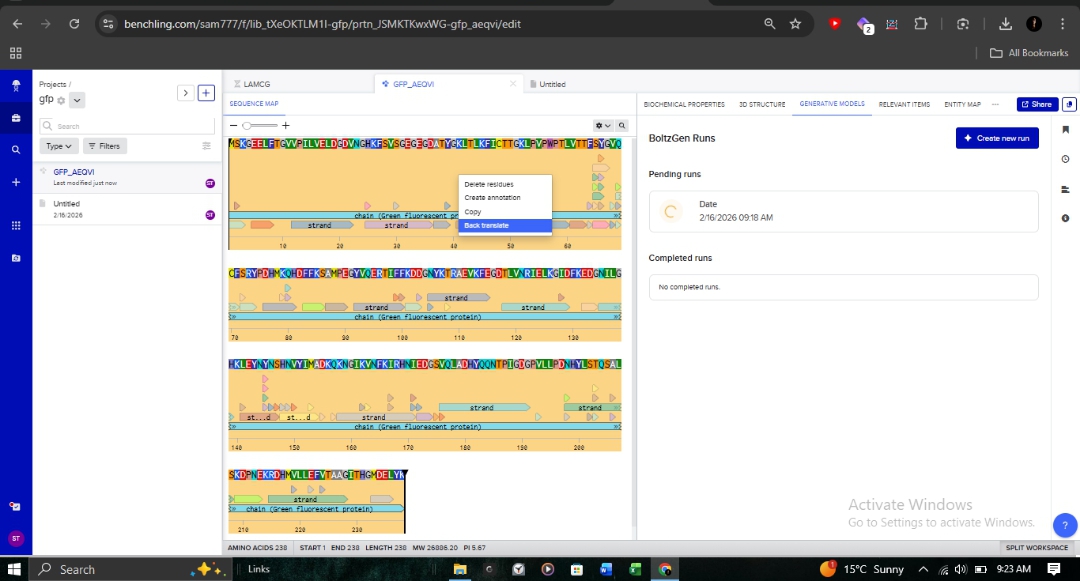Toggle the Split Workspace option in status bar
The height and width of the screenshot is (581, 1080).
(x=1036, y=548)
